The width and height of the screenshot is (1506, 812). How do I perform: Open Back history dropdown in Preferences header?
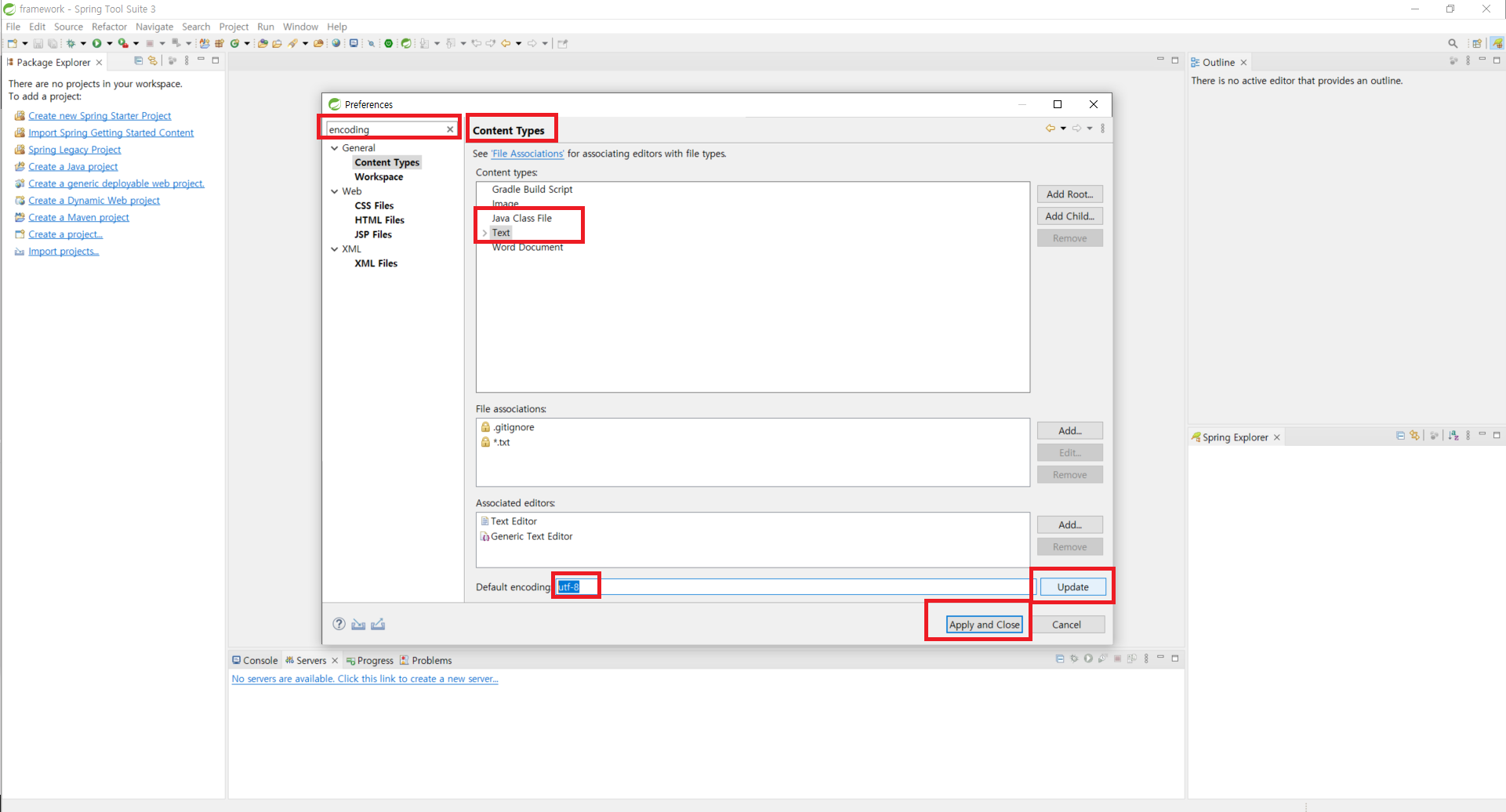(x=1063, y=129)
